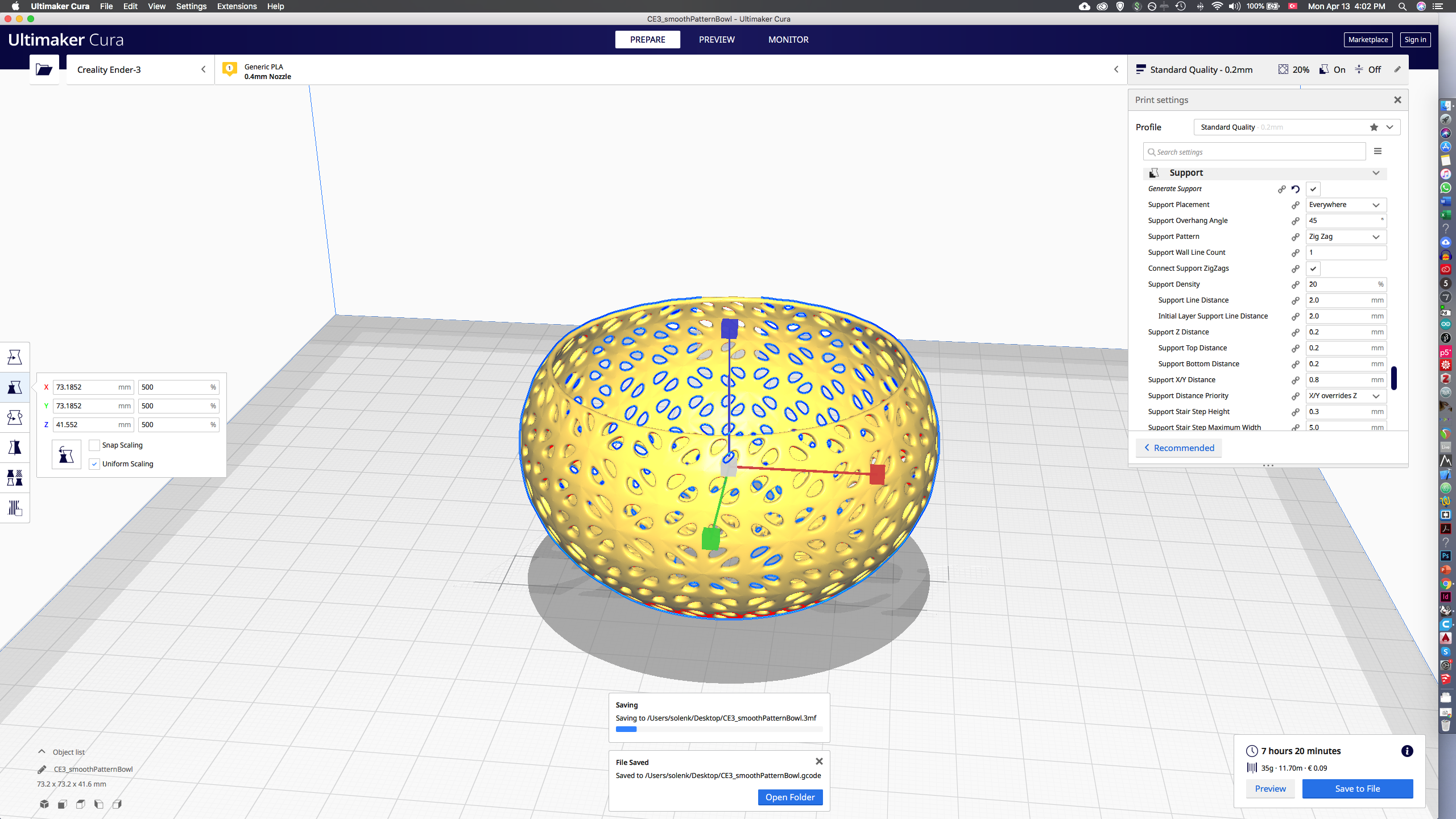The image size is (1456, 819).
Task: Click the top view camera icon
Action: pos(81,804)
